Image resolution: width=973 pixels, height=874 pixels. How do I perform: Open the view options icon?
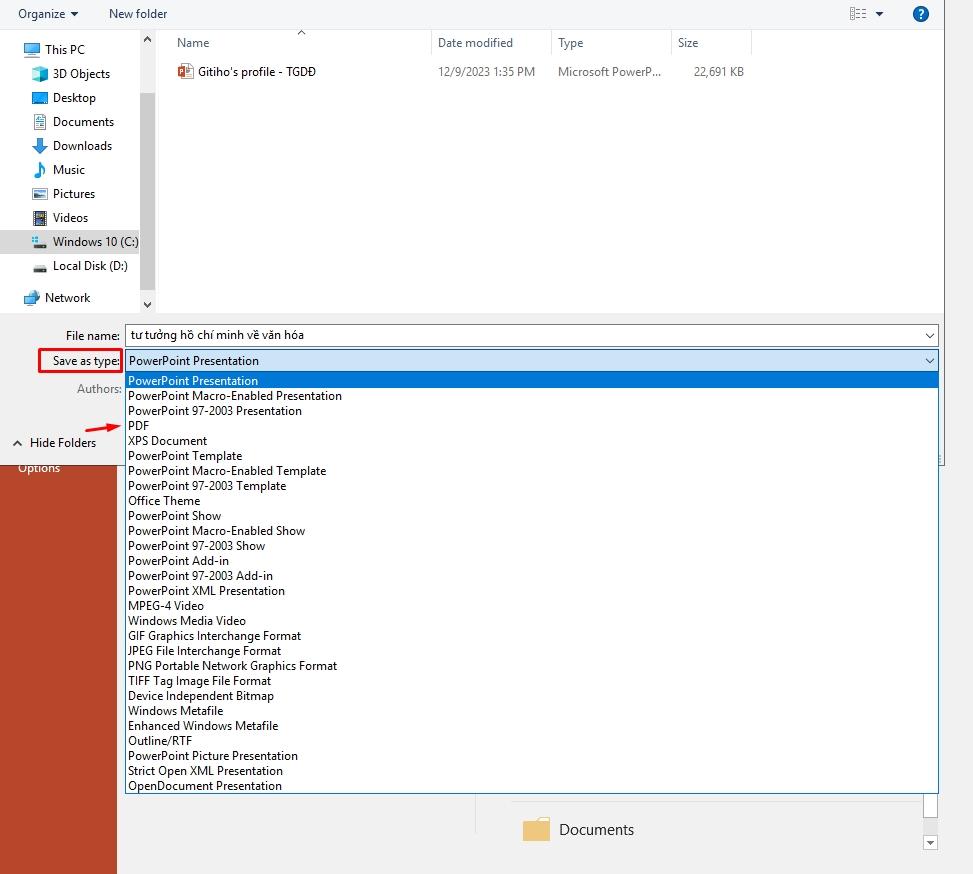click(858, 14)
